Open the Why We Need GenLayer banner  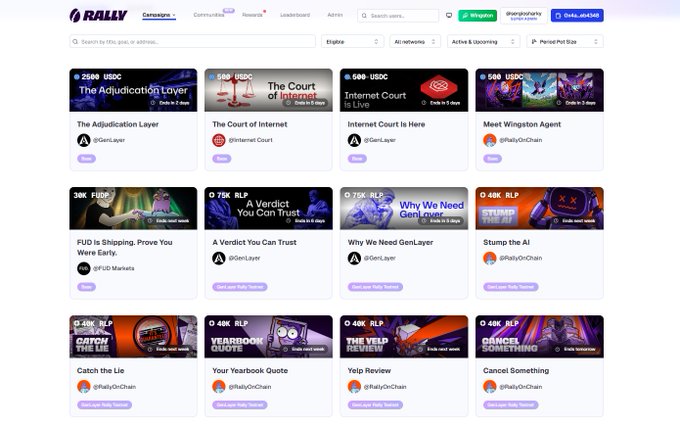tap(404, 208)
